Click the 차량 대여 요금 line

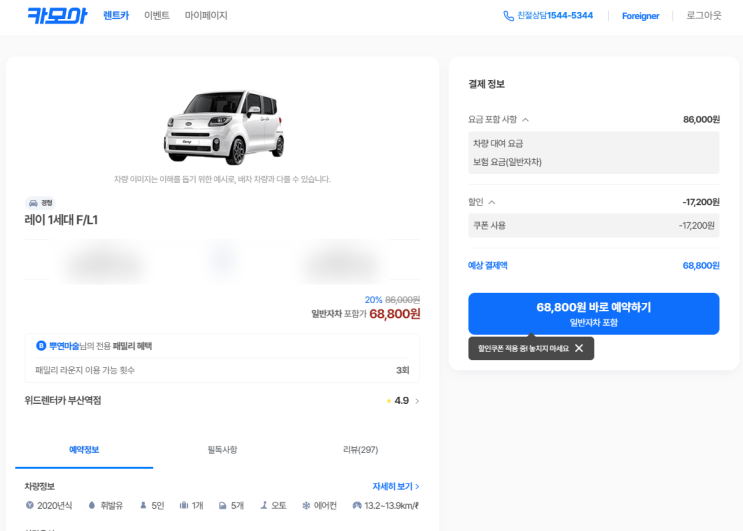click(x=498, y=144)
